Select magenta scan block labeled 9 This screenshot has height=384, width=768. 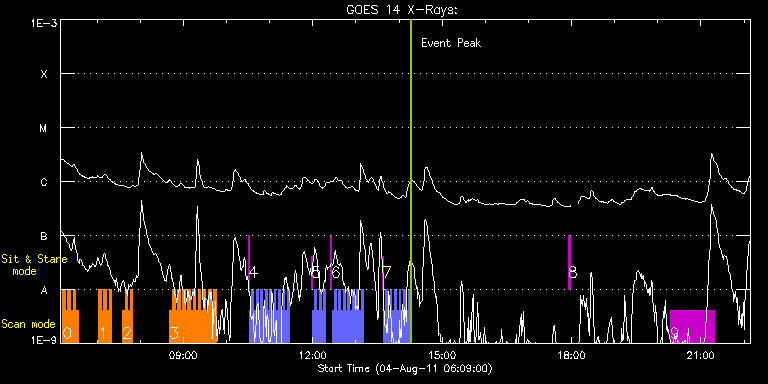692,326
